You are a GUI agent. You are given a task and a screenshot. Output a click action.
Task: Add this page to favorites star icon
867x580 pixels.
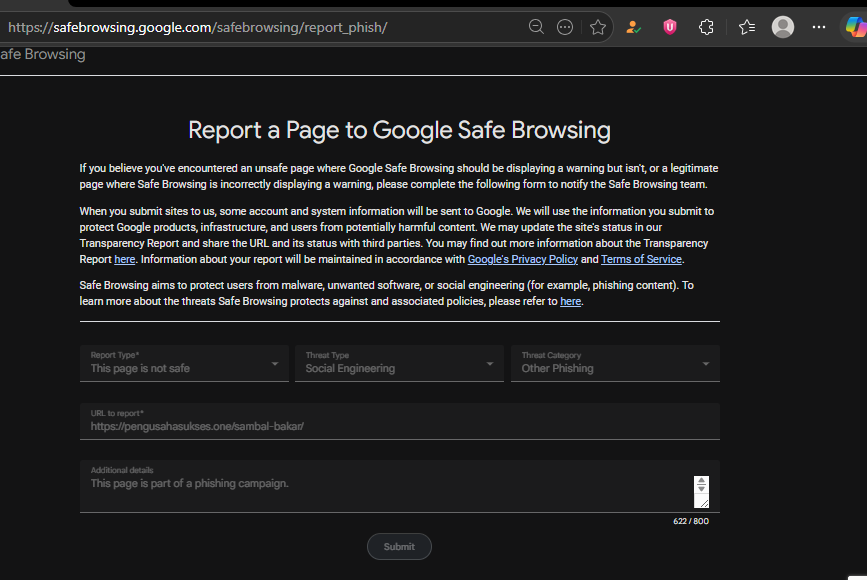598,27
